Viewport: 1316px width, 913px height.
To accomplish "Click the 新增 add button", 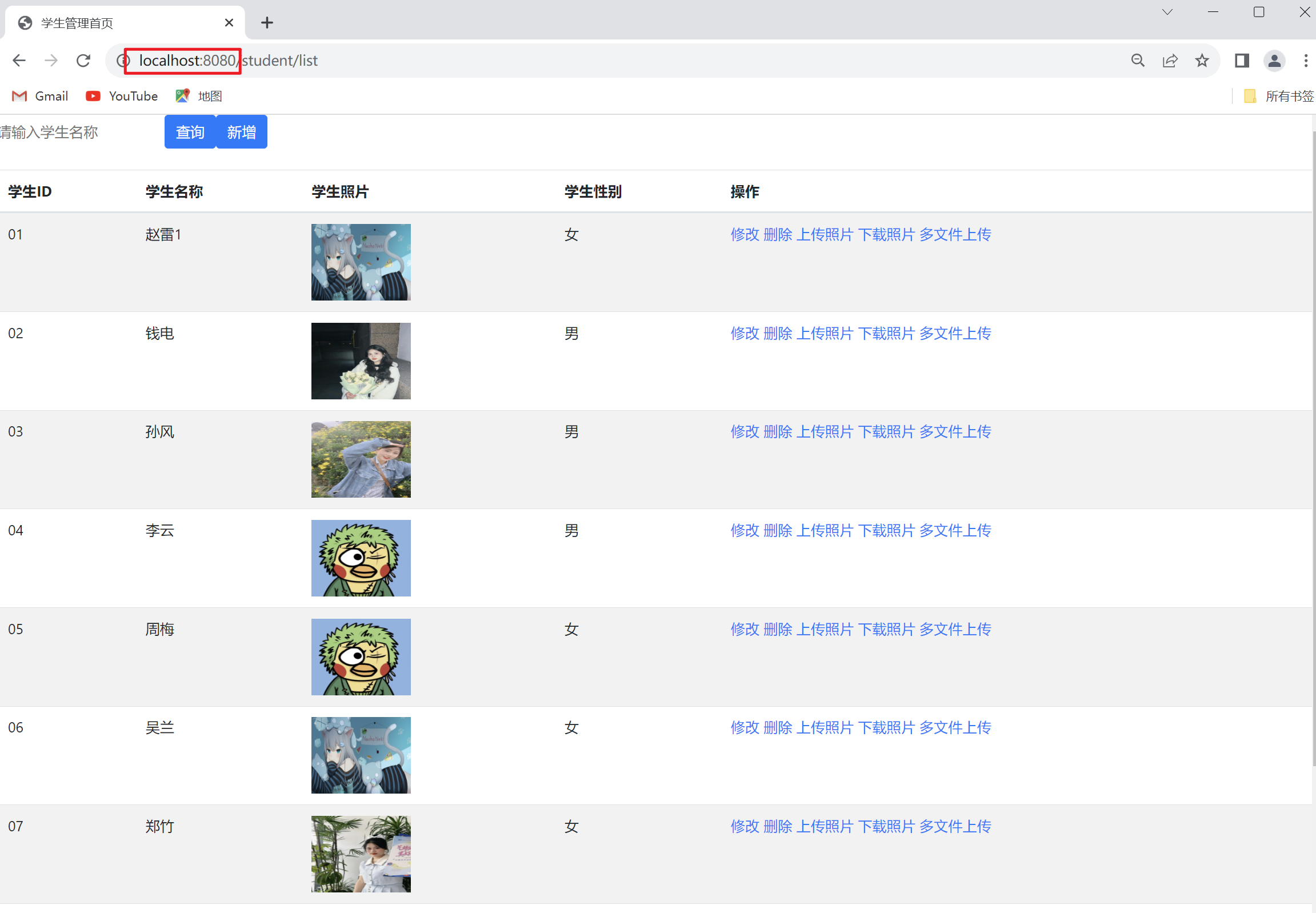I will tap(241, 131).
